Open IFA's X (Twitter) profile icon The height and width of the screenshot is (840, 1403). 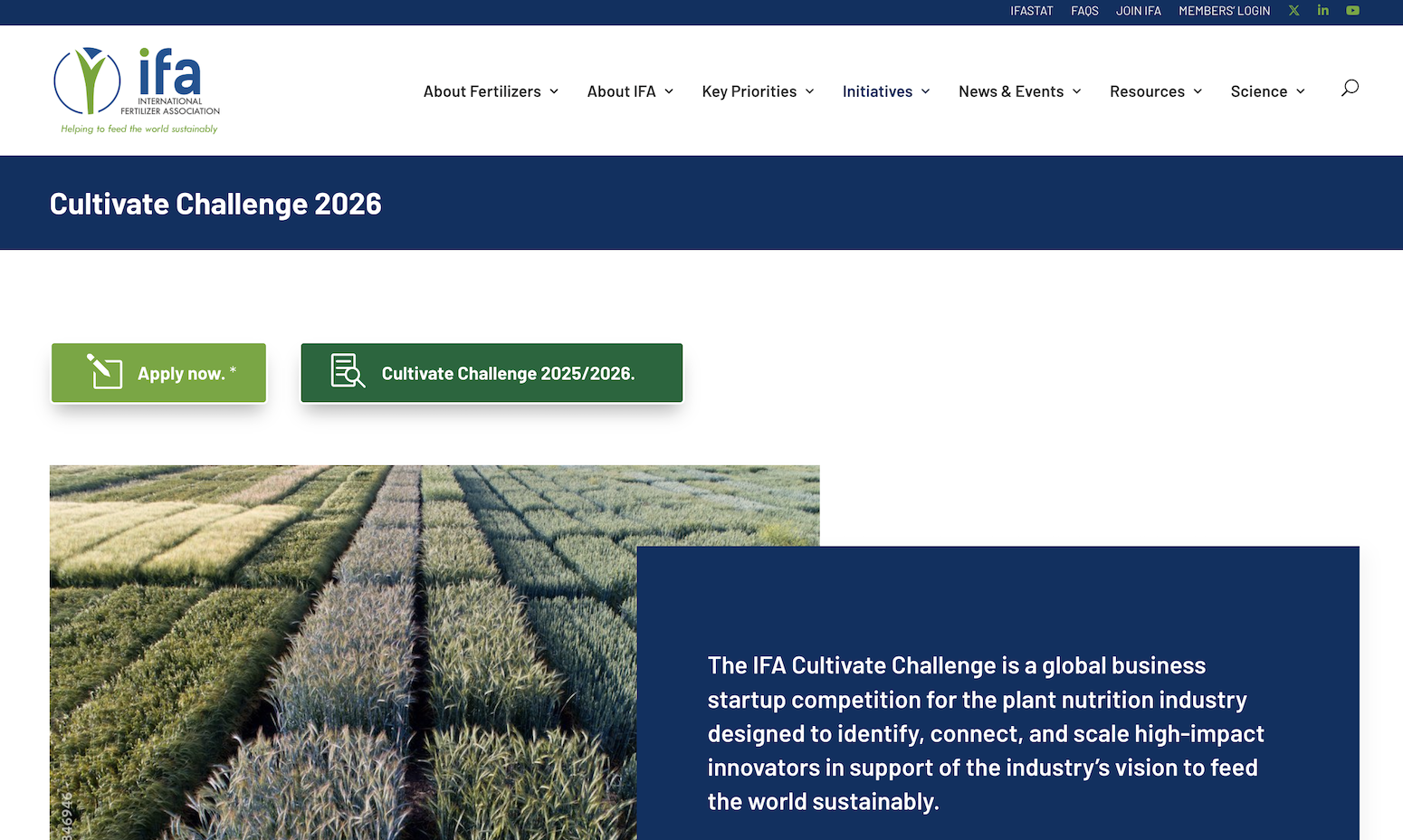pos(1293,11)
